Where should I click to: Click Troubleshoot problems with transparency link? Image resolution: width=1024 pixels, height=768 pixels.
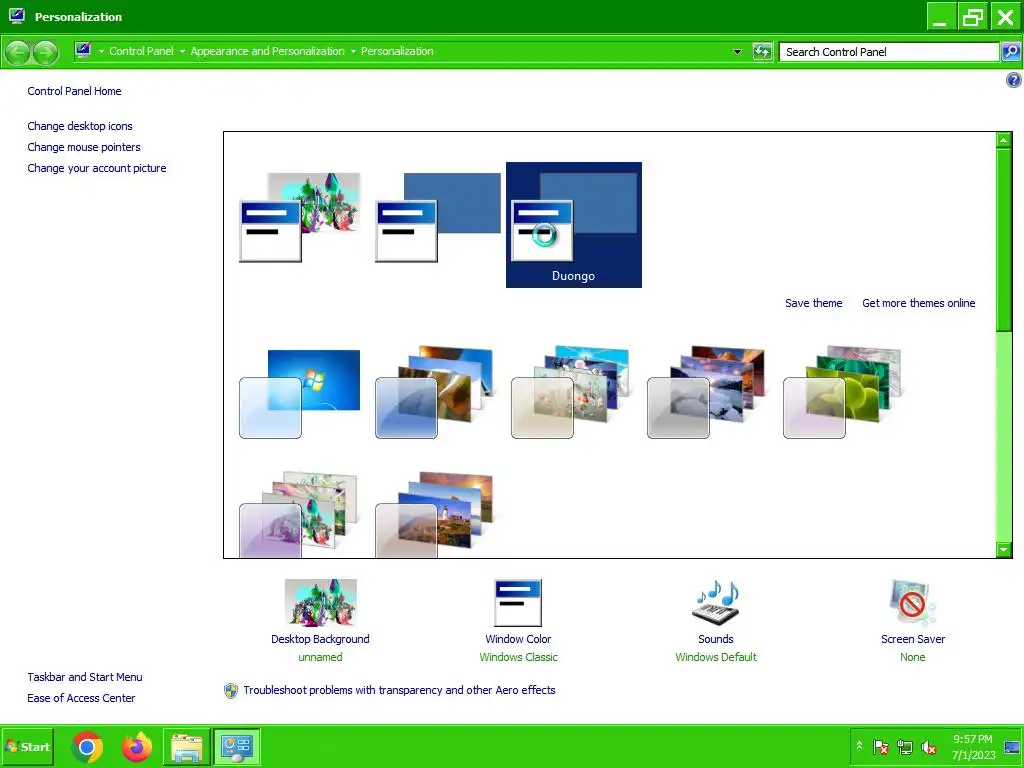pos(399,690)
